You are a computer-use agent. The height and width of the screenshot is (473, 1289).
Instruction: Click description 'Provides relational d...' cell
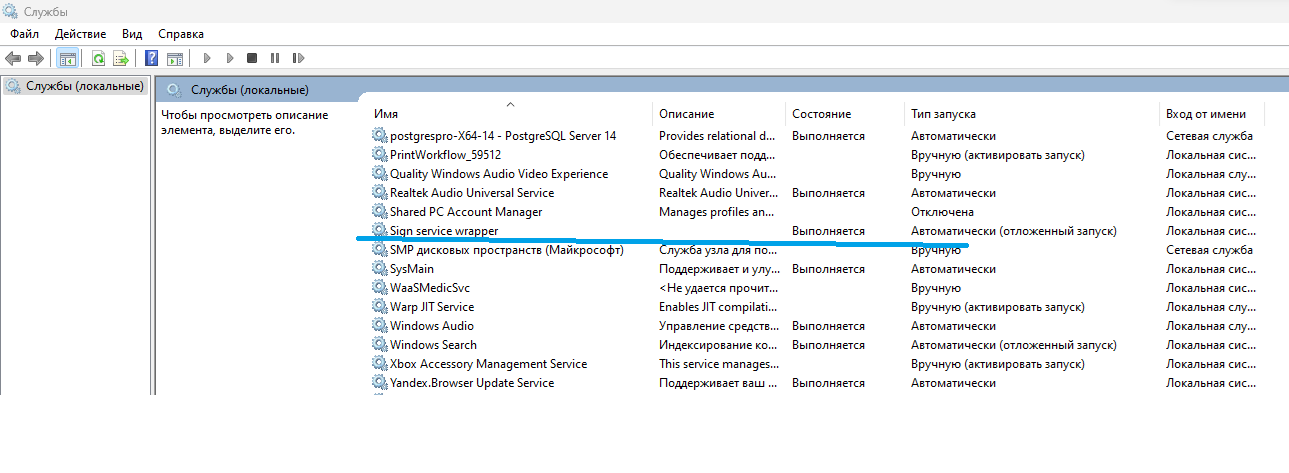717,136
